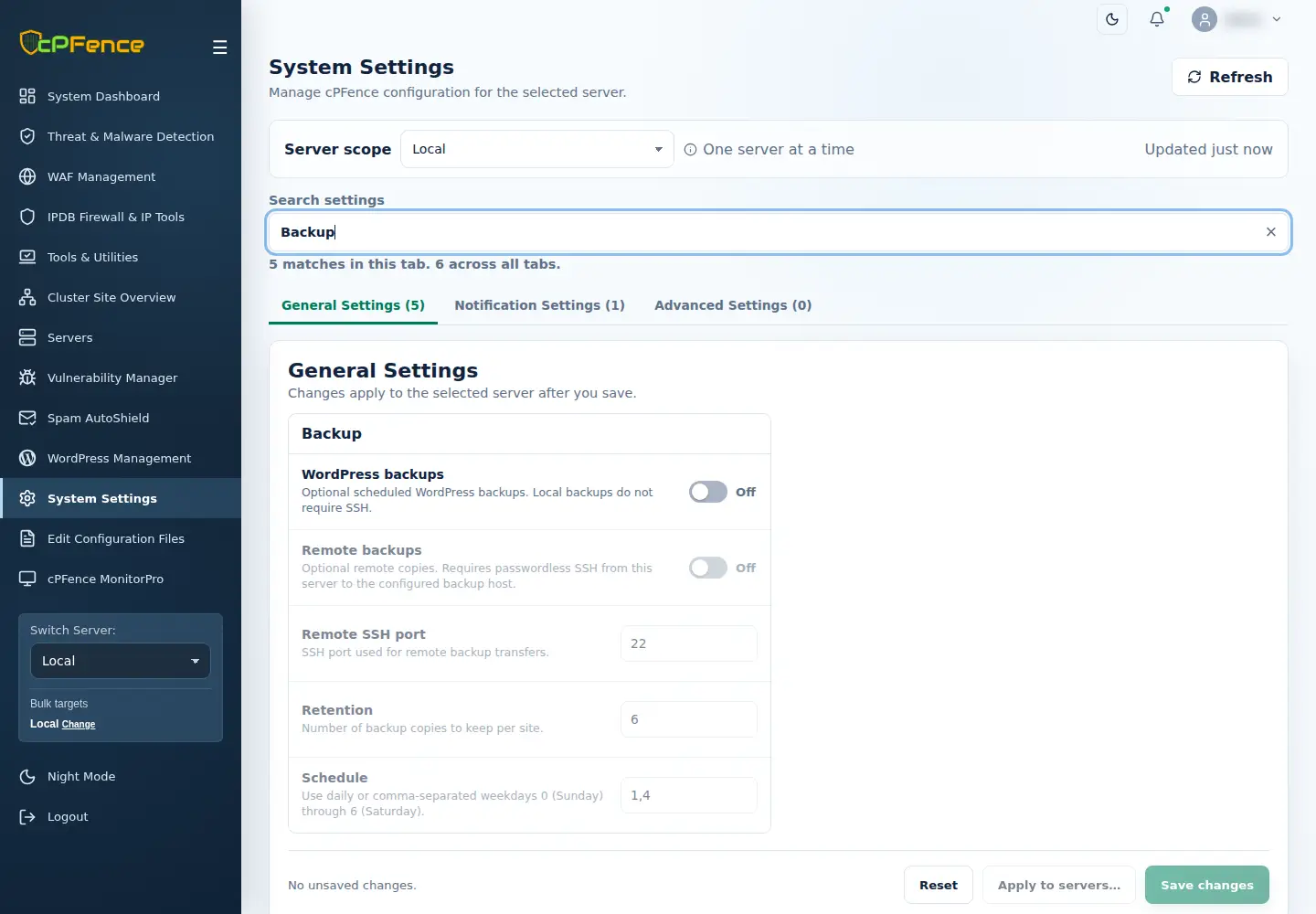Click the Servers stack icon
Image resolution: width=1316 pixels, height=914 pixels.
click(x=27, y=337)
